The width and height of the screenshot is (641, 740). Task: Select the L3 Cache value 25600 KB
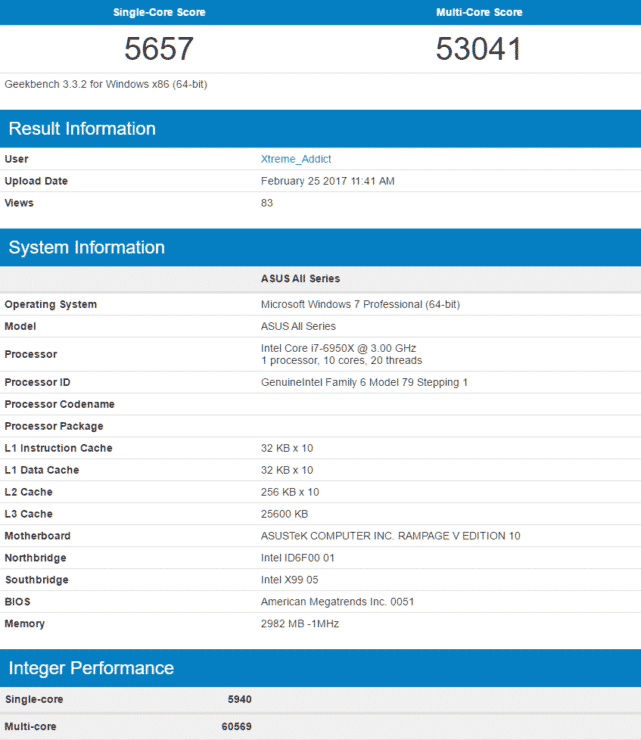click(x=284, y=514)
